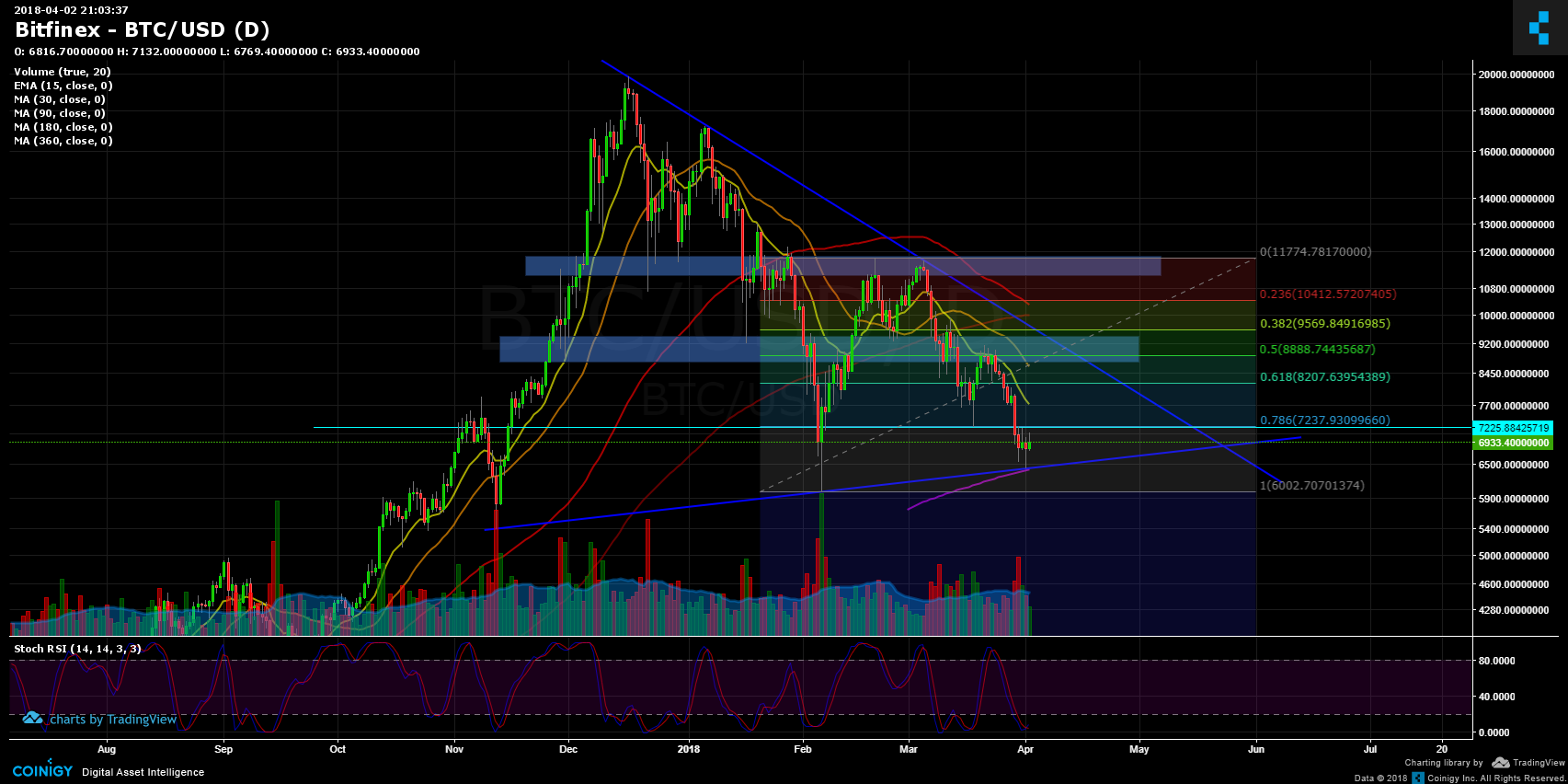Click the Bitfinex - BTC/USD (D) chart title

click(143, 29)
